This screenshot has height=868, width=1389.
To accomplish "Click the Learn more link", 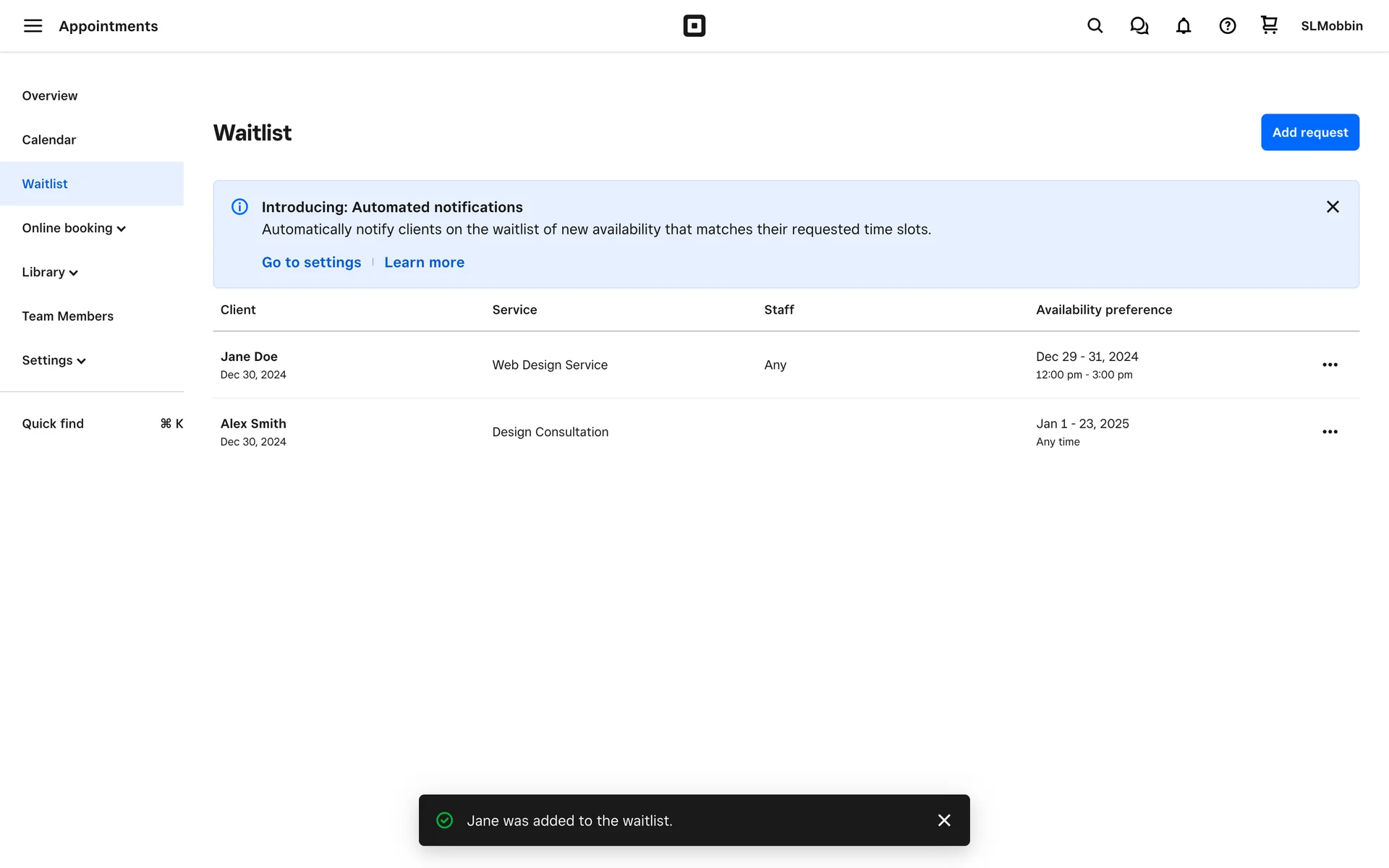I will pos(424,263).
